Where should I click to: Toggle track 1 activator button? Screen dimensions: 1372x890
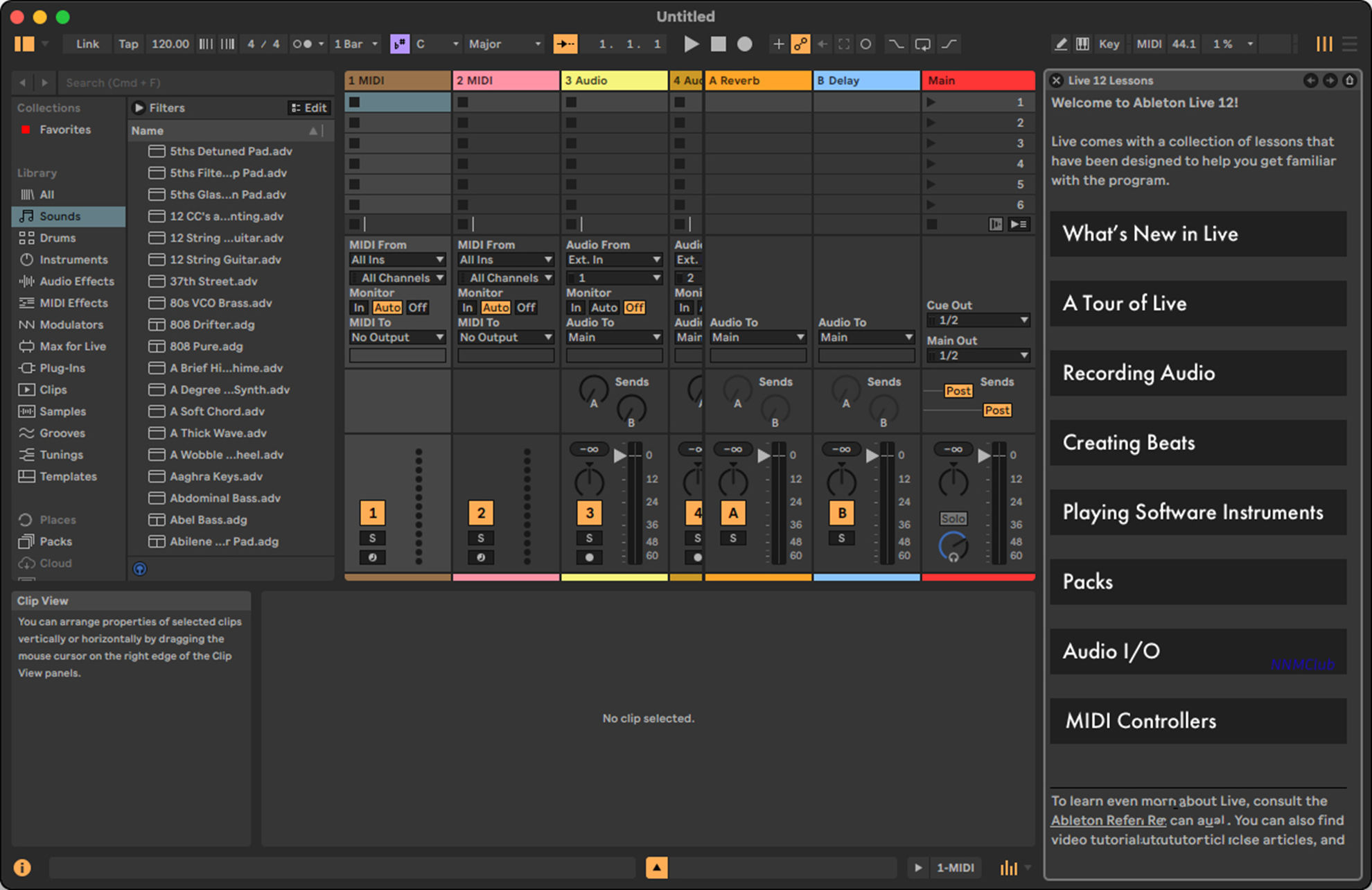tap(373, 513)
